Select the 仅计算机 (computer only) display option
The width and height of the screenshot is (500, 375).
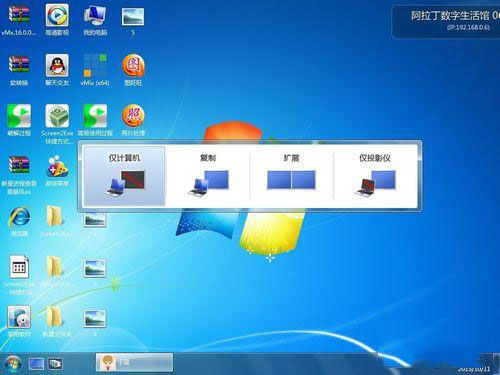tap(124, 176)
